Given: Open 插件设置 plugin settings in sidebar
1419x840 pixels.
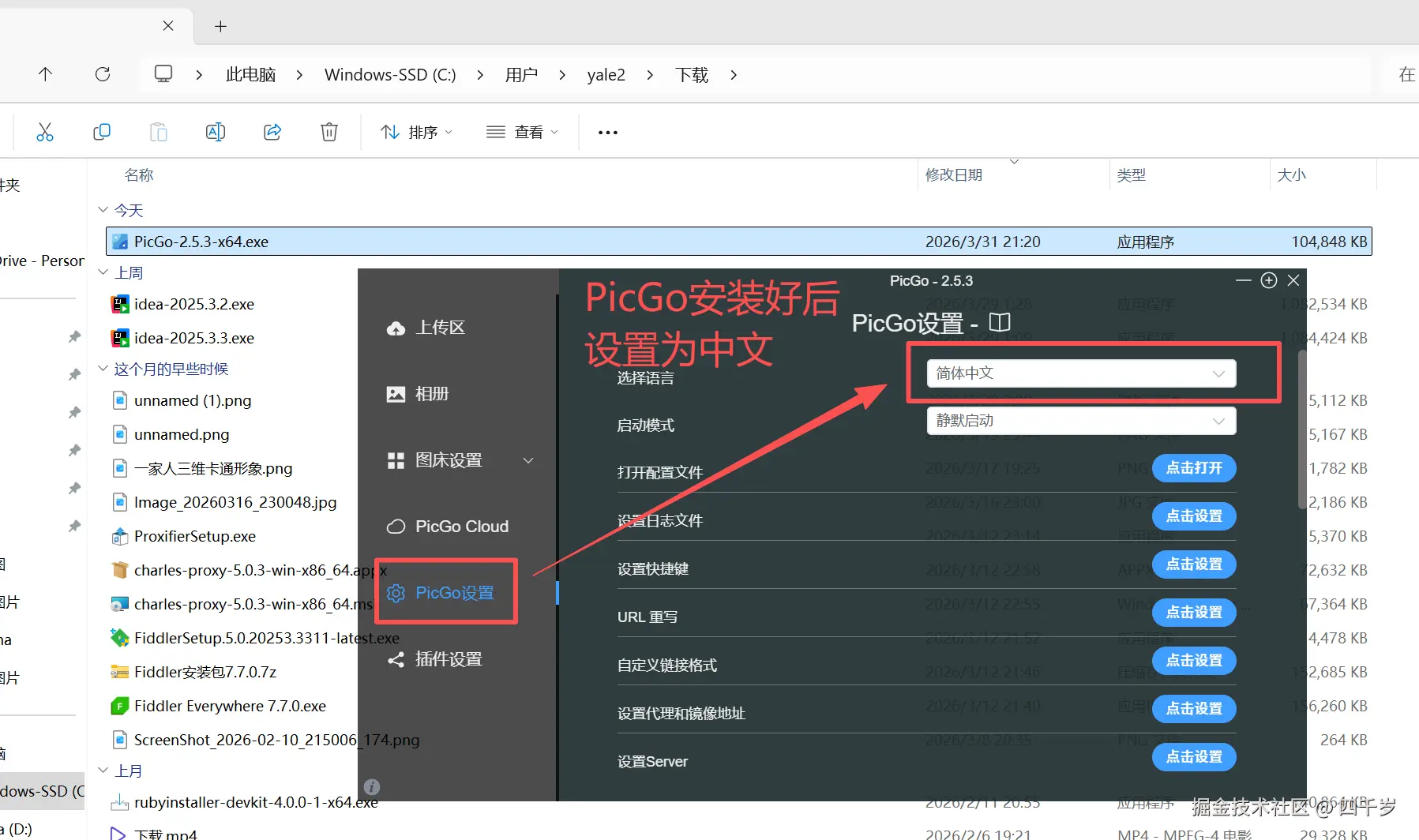Looking at the screenshot, I should tap(447, 658).
